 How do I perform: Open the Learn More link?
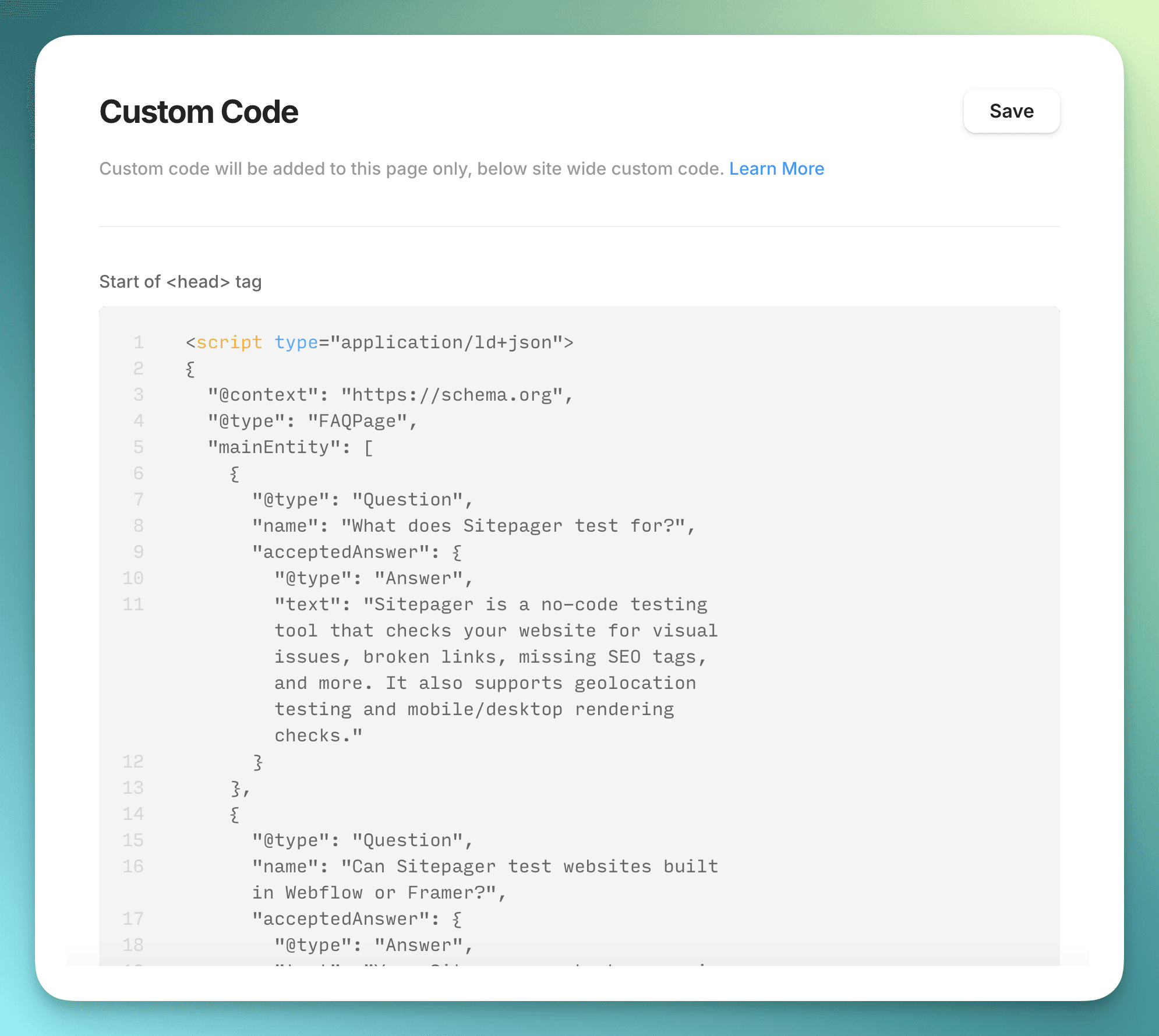(777, 169)
